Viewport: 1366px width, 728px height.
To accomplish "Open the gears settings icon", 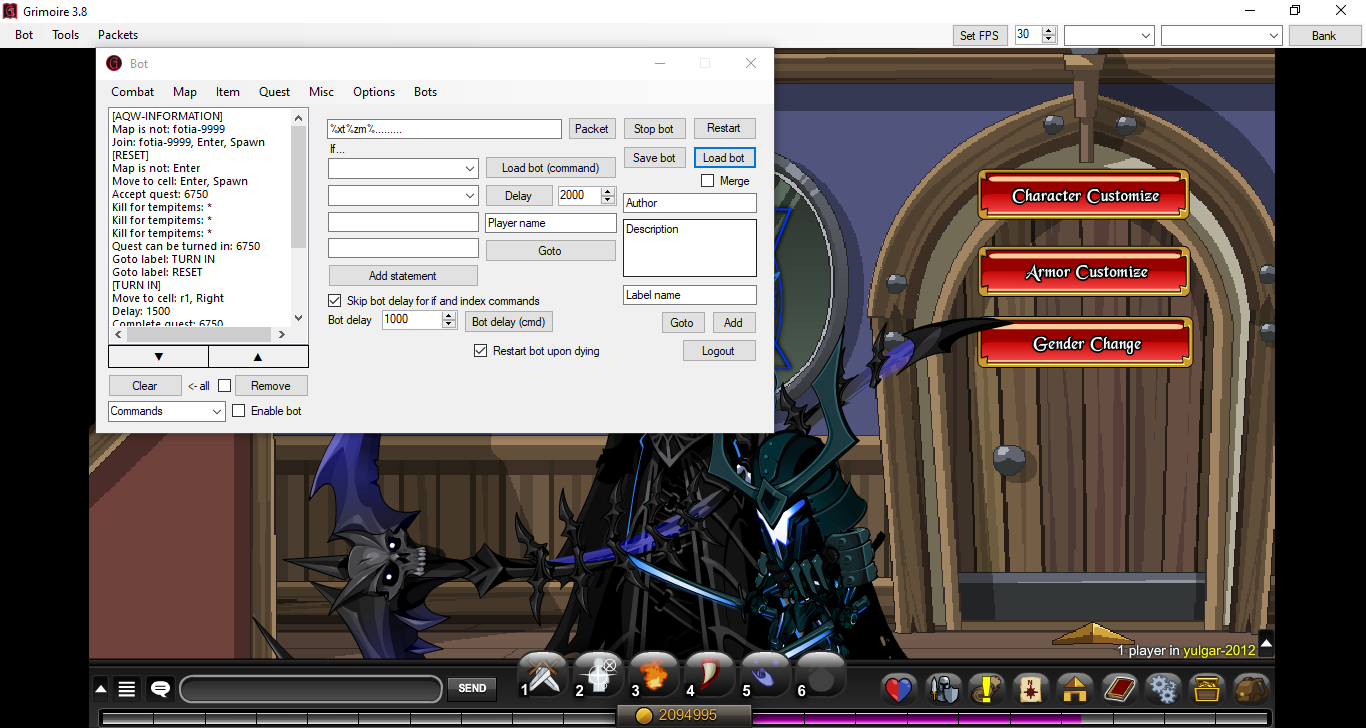I will [1163, 688].
